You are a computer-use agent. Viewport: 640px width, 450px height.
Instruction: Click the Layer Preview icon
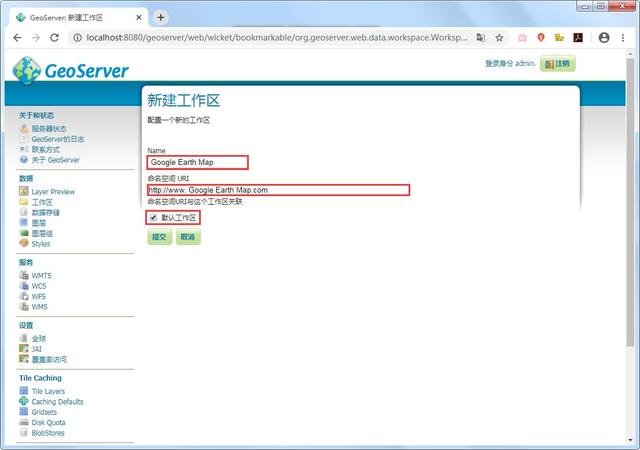coord(24,191)
